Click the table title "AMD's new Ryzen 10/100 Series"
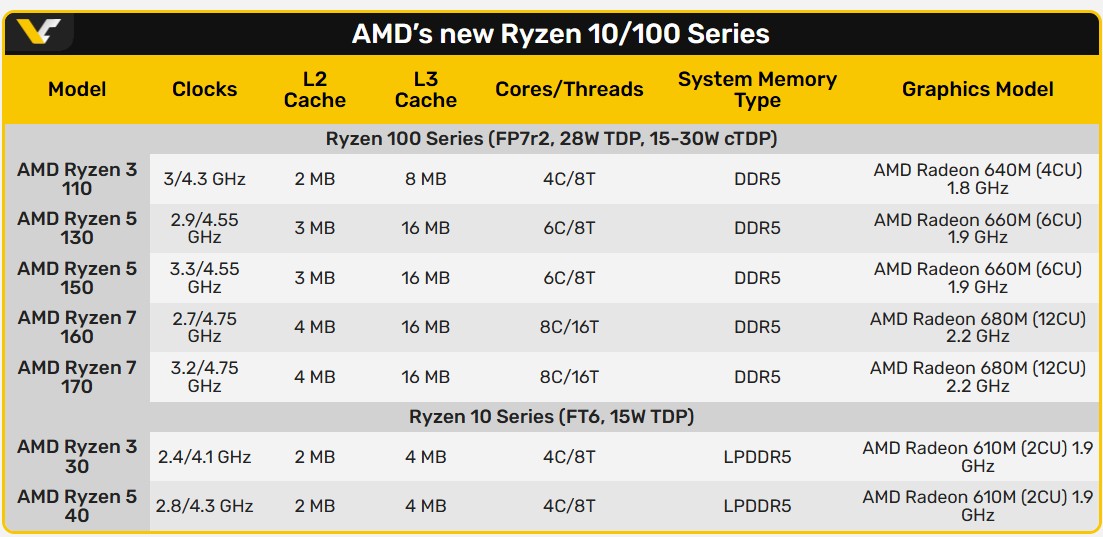The height and width of the screenshot is (537, 1103). click(x=560, y=34)
